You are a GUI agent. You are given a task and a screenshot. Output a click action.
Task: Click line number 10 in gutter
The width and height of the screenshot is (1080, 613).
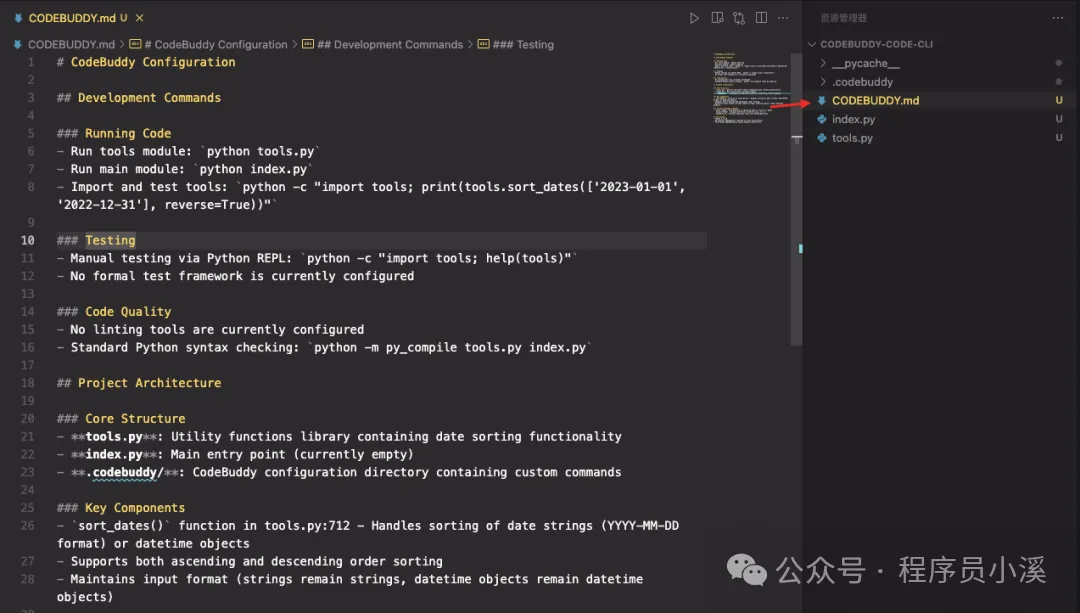tap(27, 240)
